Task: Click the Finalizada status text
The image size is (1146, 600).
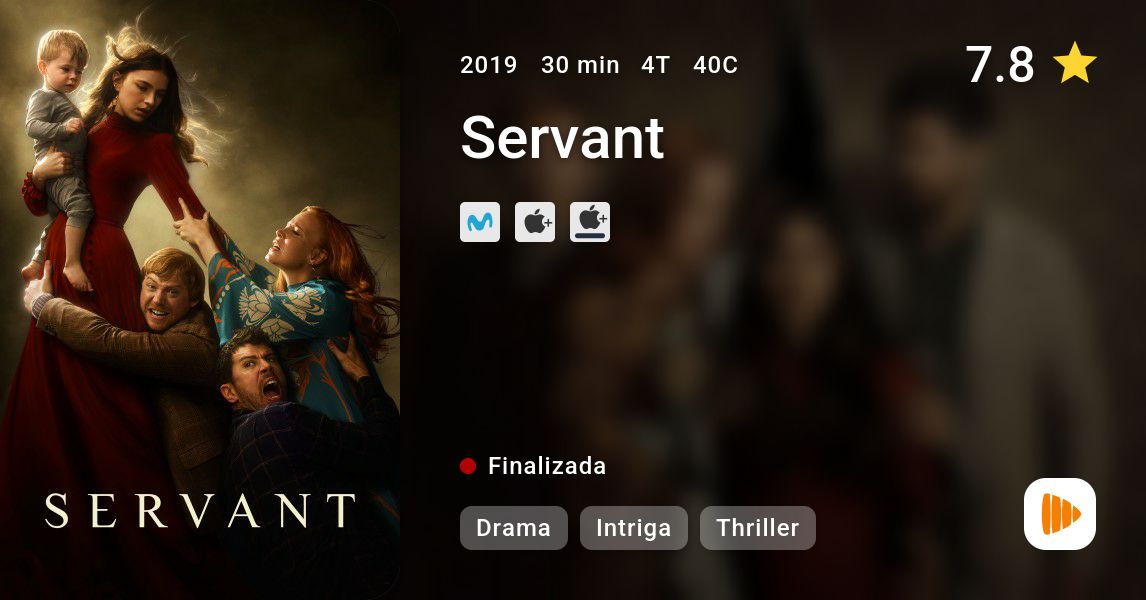Action: point(547,466)
